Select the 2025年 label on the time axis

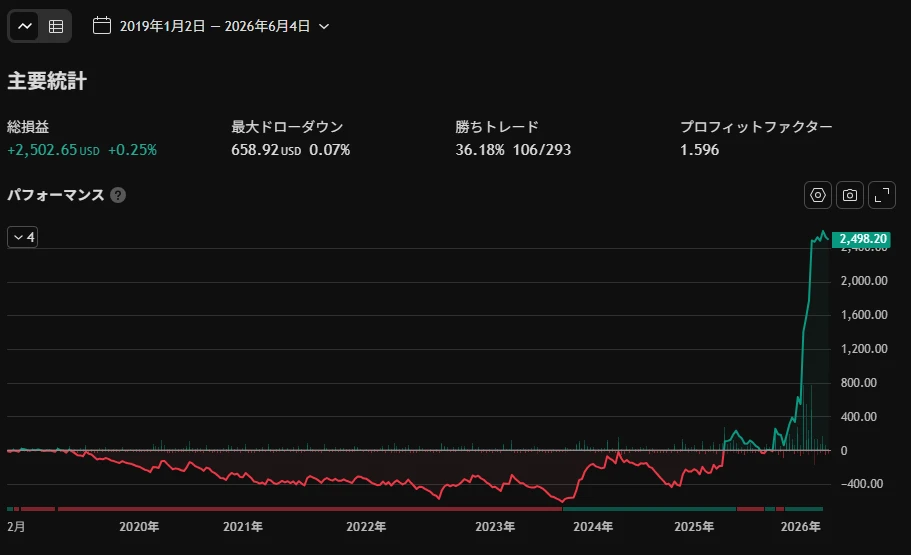pyautogui.click(x=694, y=527)
